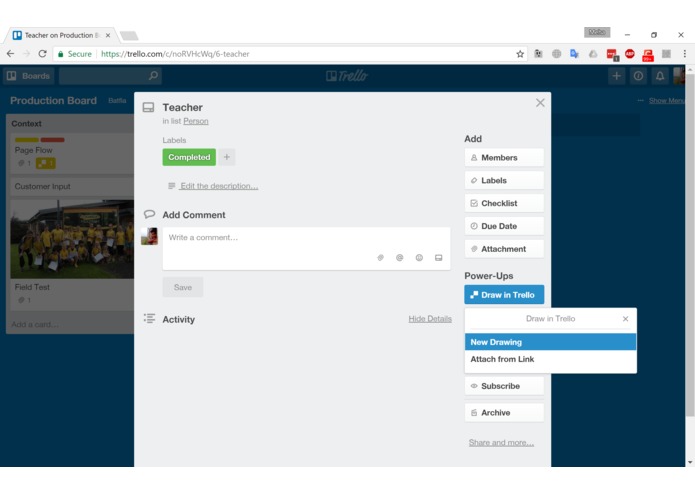695x494 pixels.
Task: Click the Google Translate extension icon
Action: pyautogui.click(x=574, y=54)
